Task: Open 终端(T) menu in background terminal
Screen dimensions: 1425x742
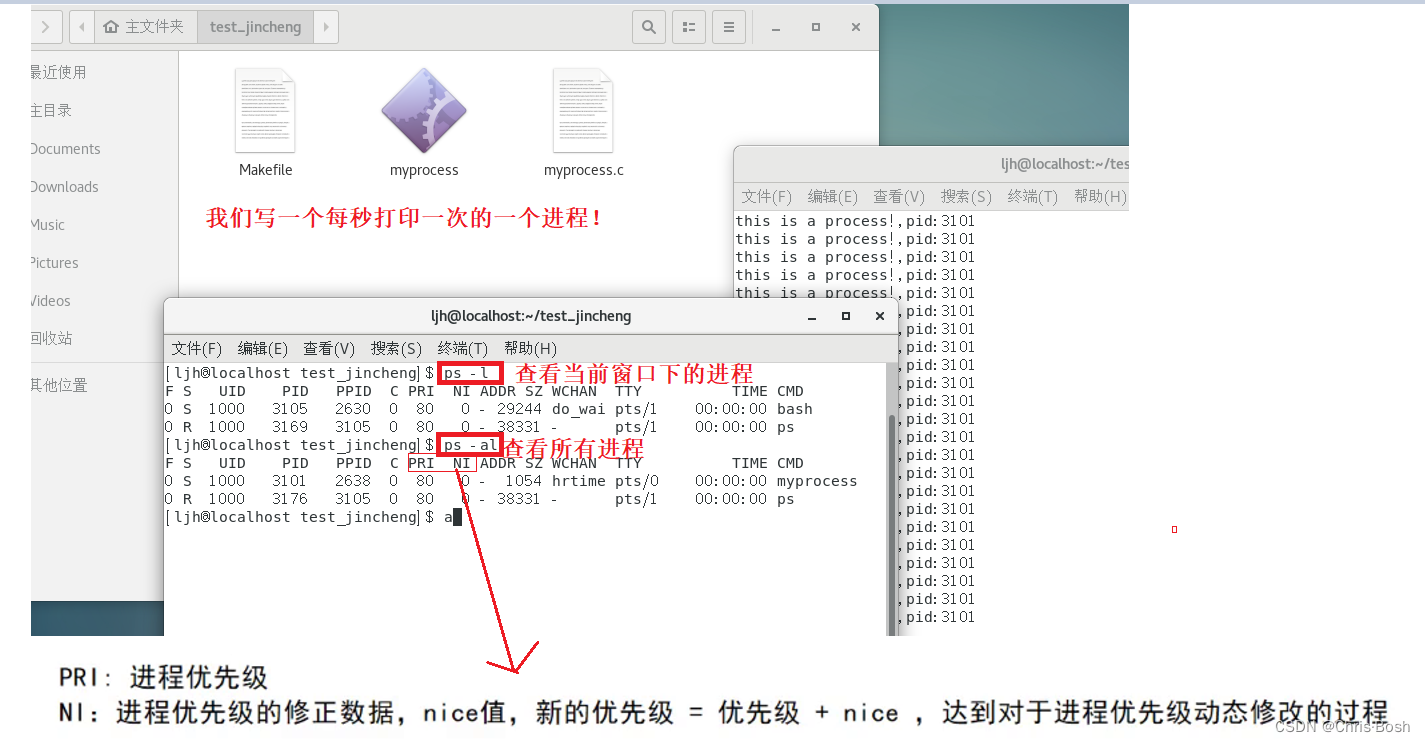Action: point(1033,196)
